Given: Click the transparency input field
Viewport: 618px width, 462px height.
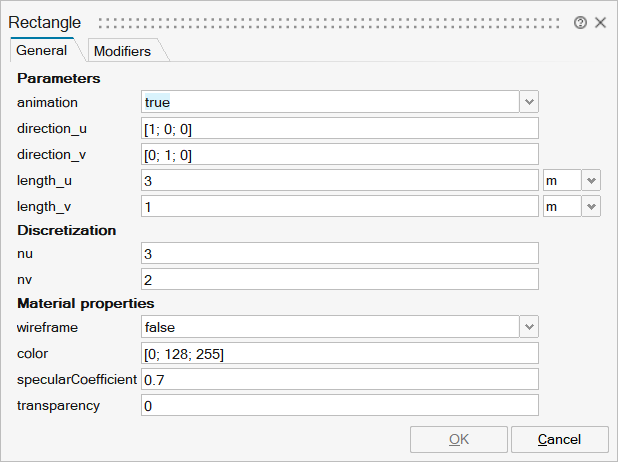Looking at the screenshot, I should click(x=340, y=405).
